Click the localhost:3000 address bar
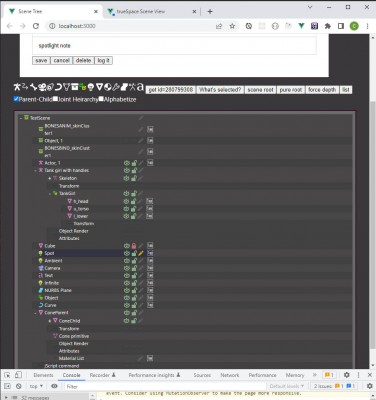Image resolution: width=376 pixels, height=400 pixels. click(x=133, y=26)
